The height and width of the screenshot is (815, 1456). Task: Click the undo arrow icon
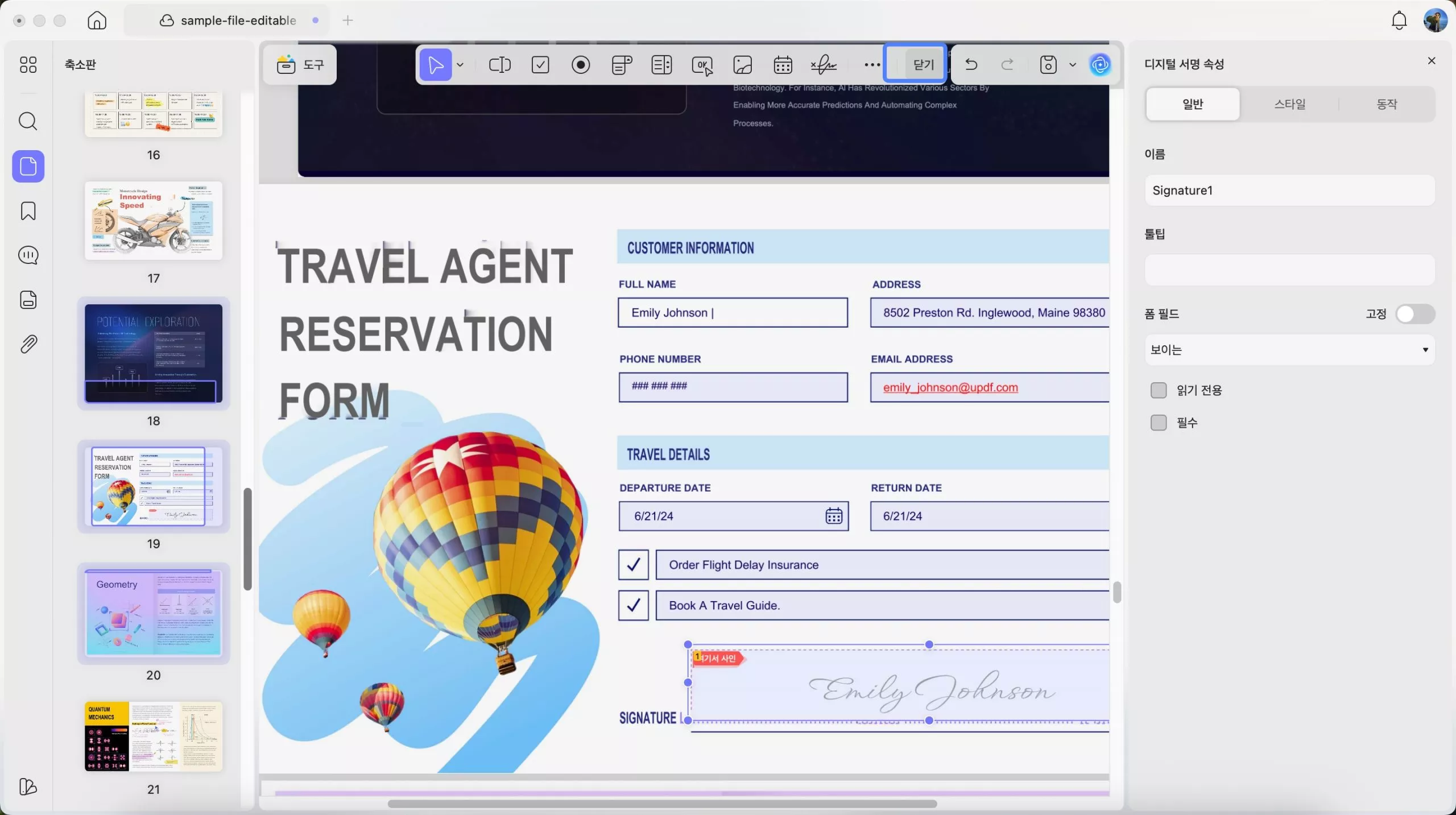click(971, 64)
